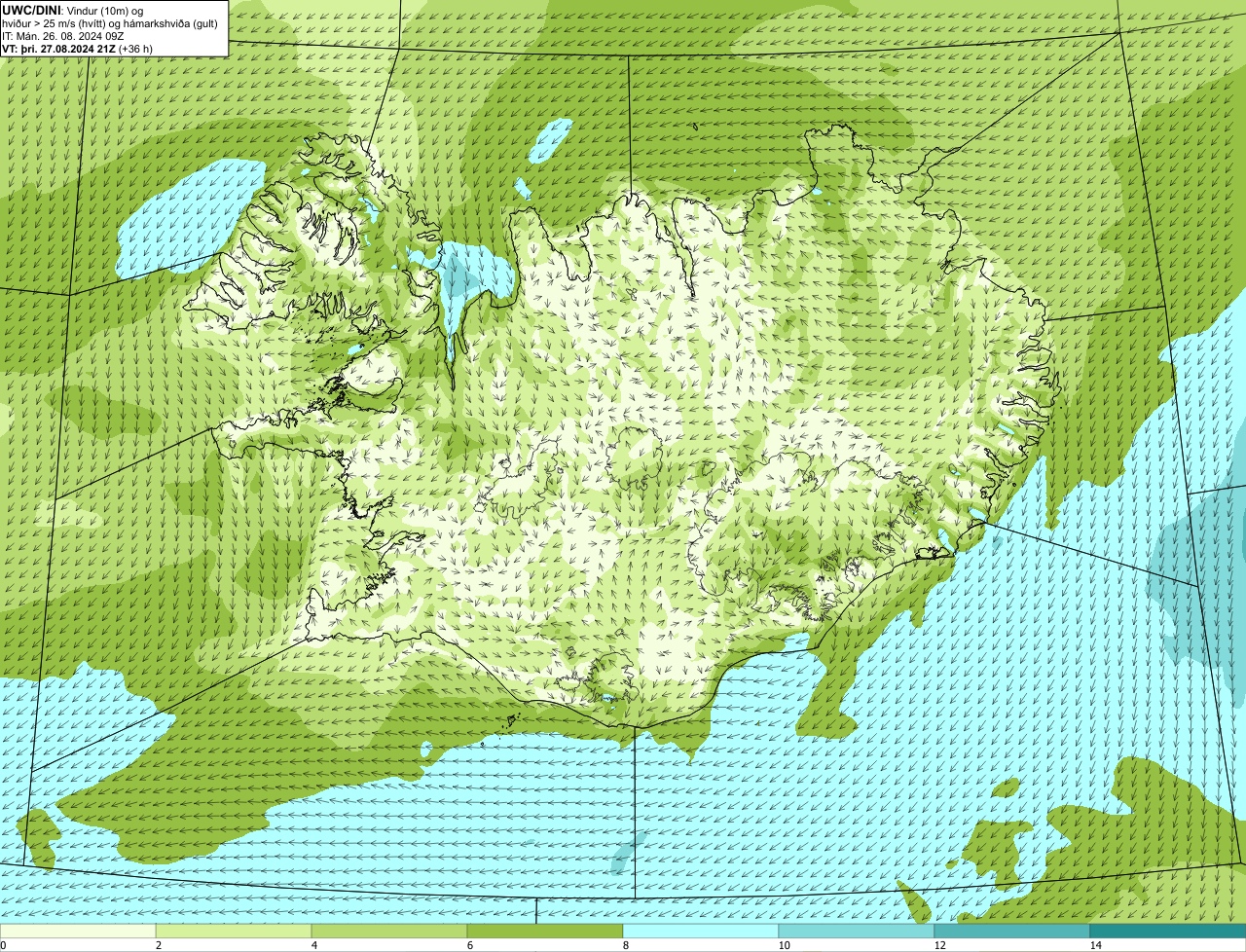Select the medium green 4–6 legend swatch
The width and height of the screenshot is (1246, 952).
point(389,931)
